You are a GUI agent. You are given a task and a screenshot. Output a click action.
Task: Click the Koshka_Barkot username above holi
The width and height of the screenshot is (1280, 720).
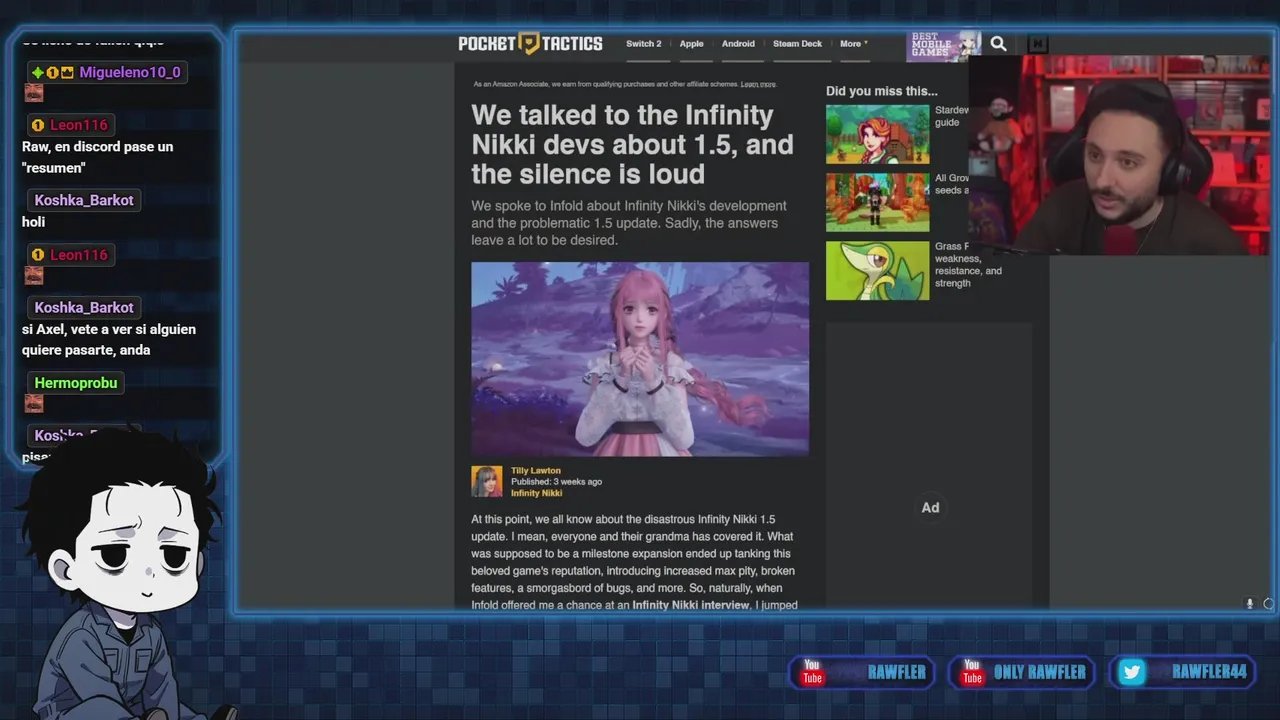pyautogui.click(x=84, y=200)
